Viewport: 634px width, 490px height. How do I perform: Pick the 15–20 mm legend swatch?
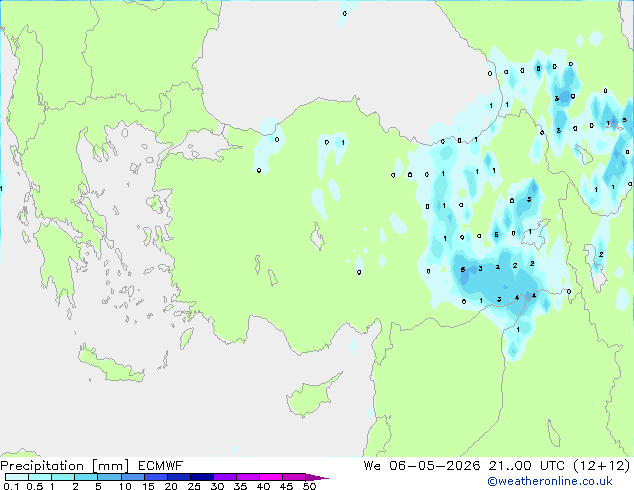coord(155,477)
